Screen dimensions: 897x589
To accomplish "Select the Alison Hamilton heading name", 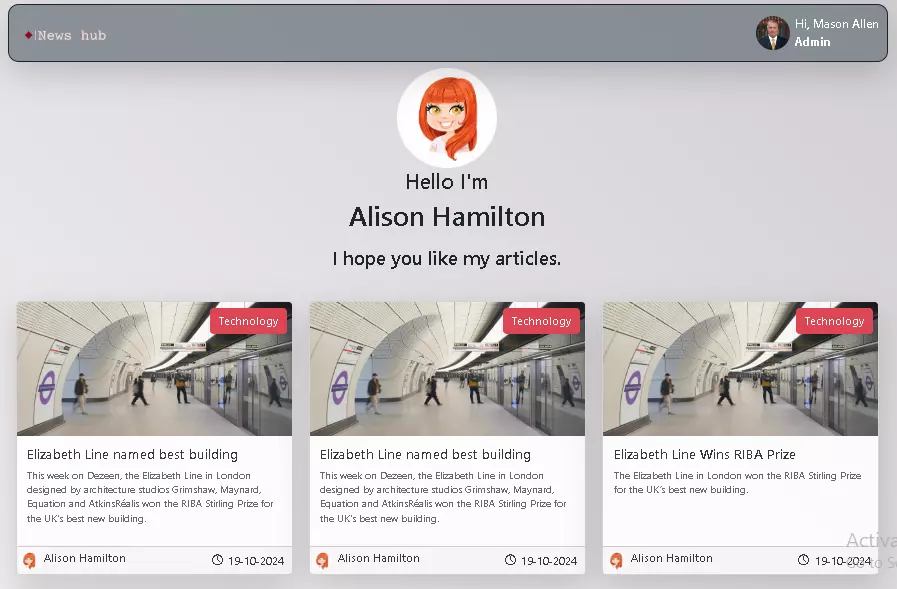I will click(447, 217).
